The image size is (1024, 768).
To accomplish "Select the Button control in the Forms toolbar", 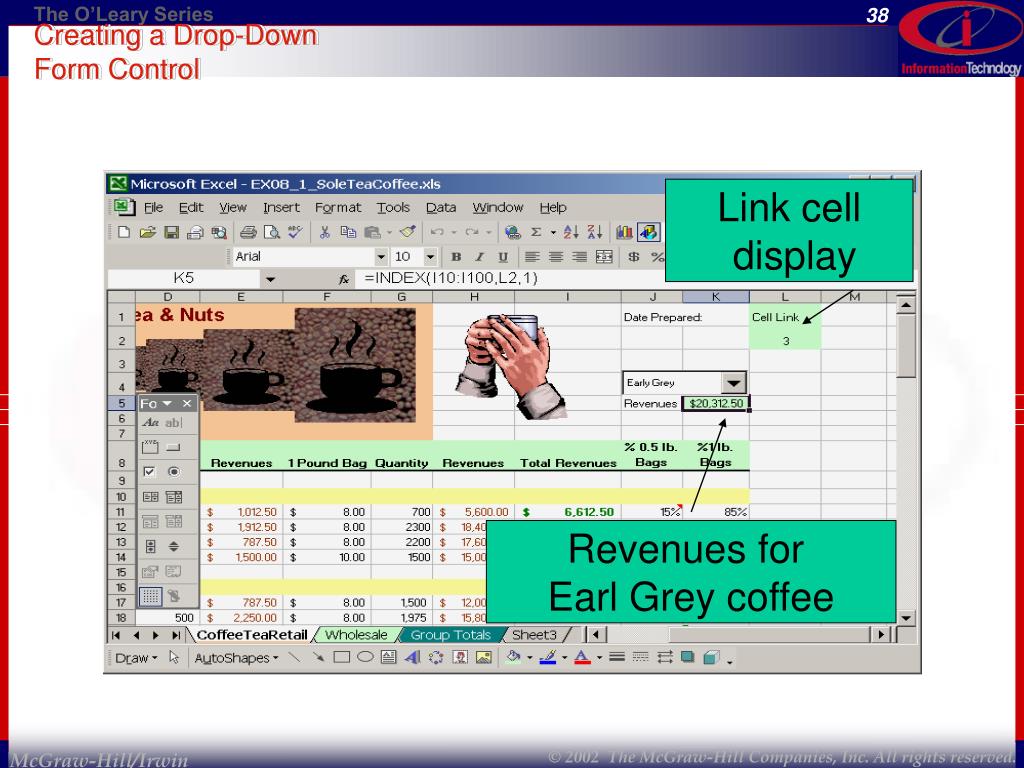I will (173, 447).
